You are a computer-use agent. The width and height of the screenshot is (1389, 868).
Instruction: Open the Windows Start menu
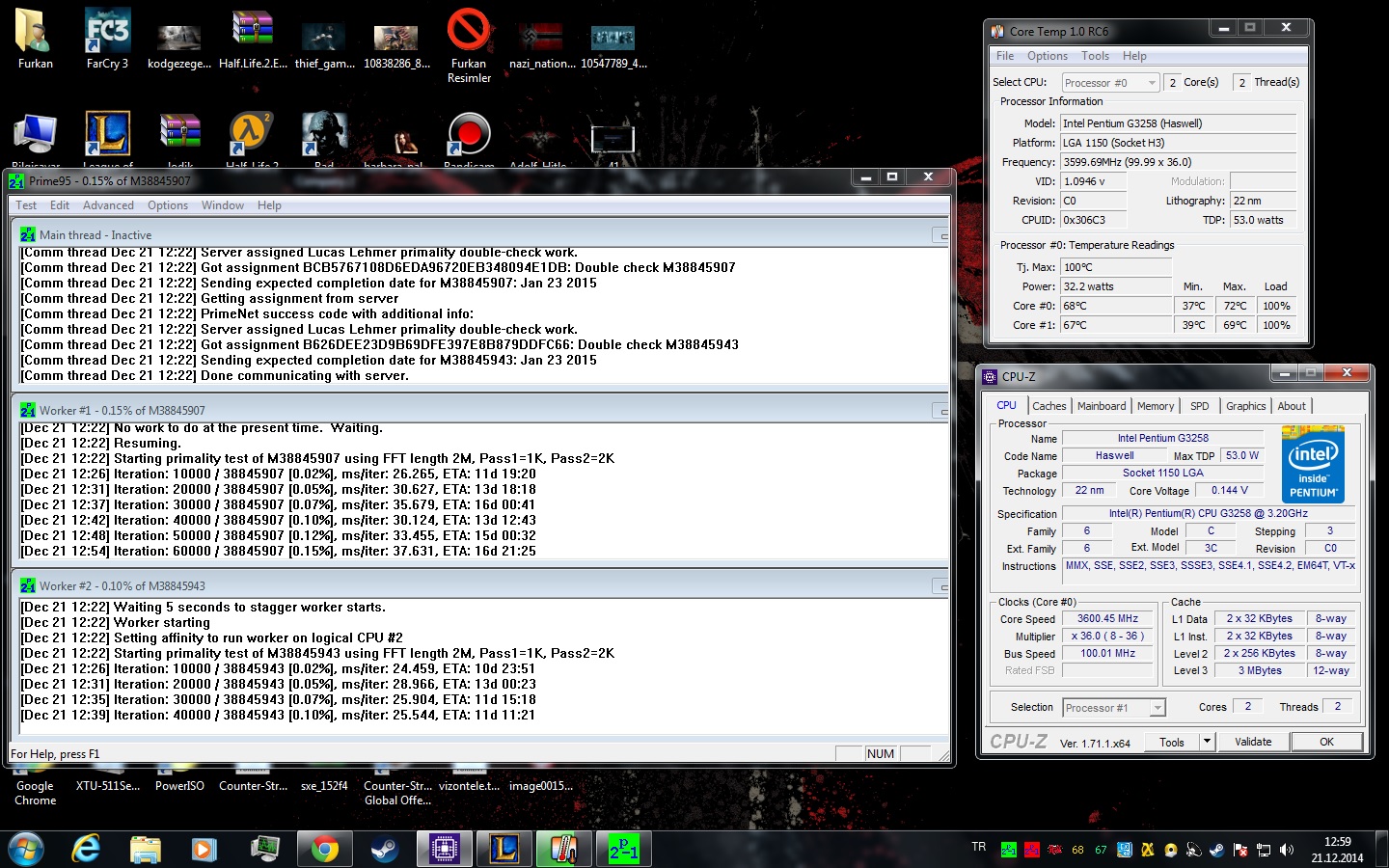tap(26, 849)
